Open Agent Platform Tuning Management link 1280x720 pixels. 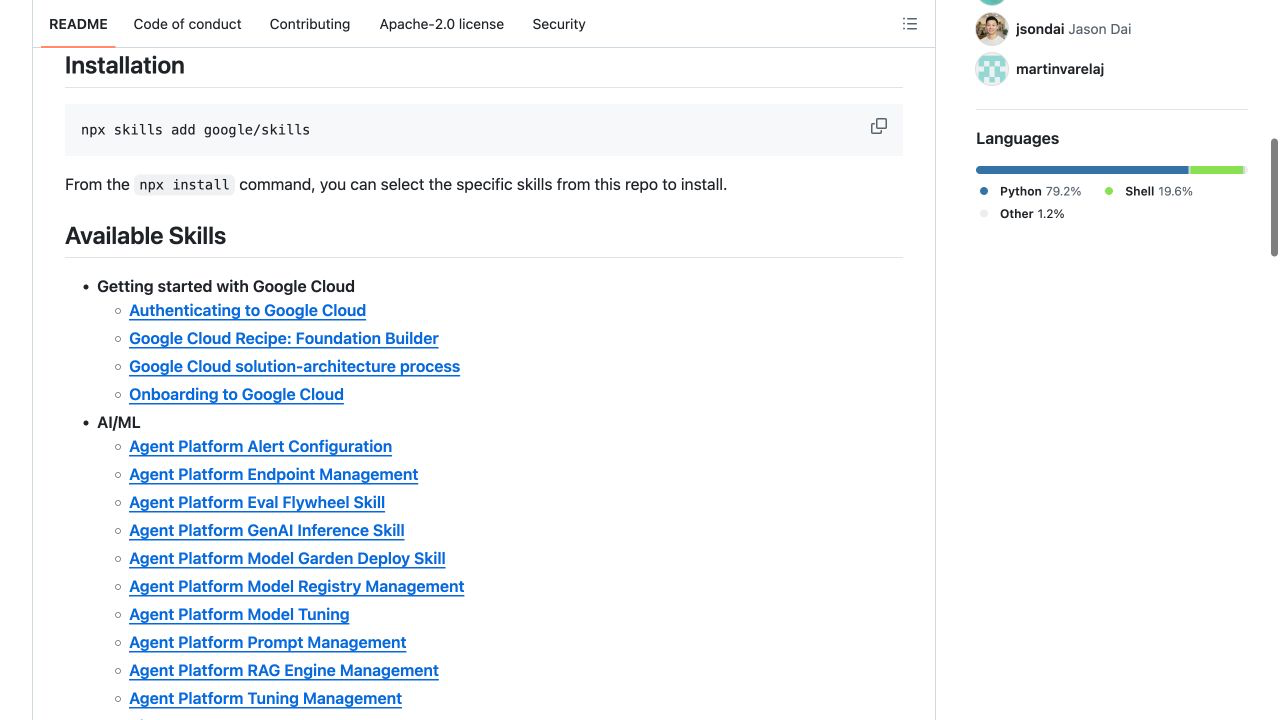[x=265, y=698]
